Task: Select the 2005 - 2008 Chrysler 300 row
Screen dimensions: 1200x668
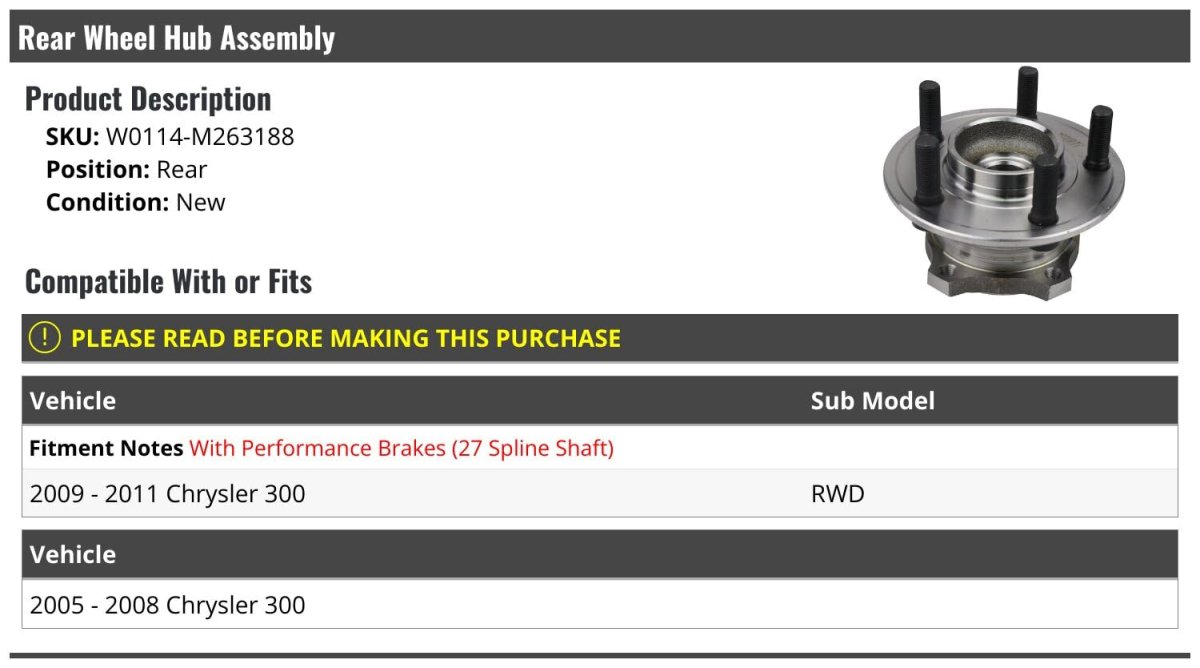Action: tap(168, 605)
